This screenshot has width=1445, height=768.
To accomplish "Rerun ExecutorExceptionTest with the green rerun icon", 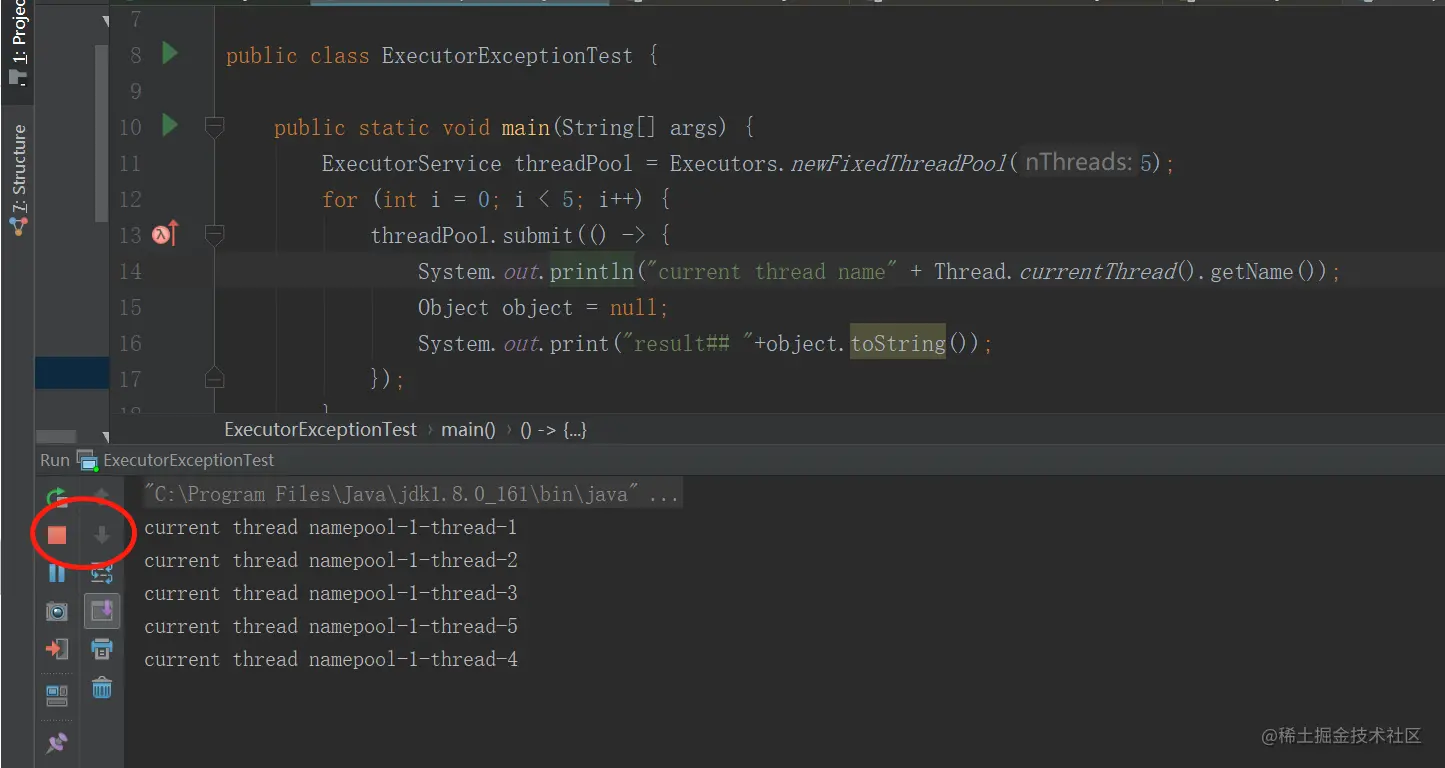I will (x=57, y=497).
